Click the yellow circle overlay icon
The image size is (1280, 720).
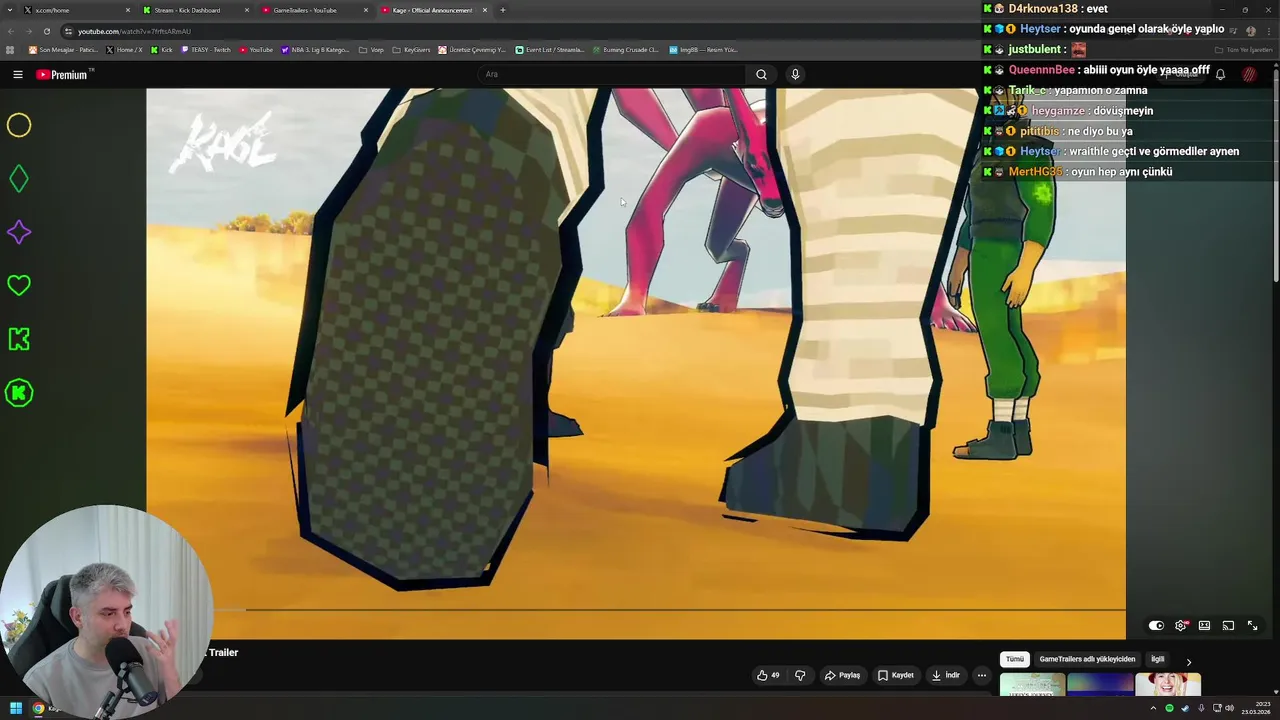[x=19, y=125]
